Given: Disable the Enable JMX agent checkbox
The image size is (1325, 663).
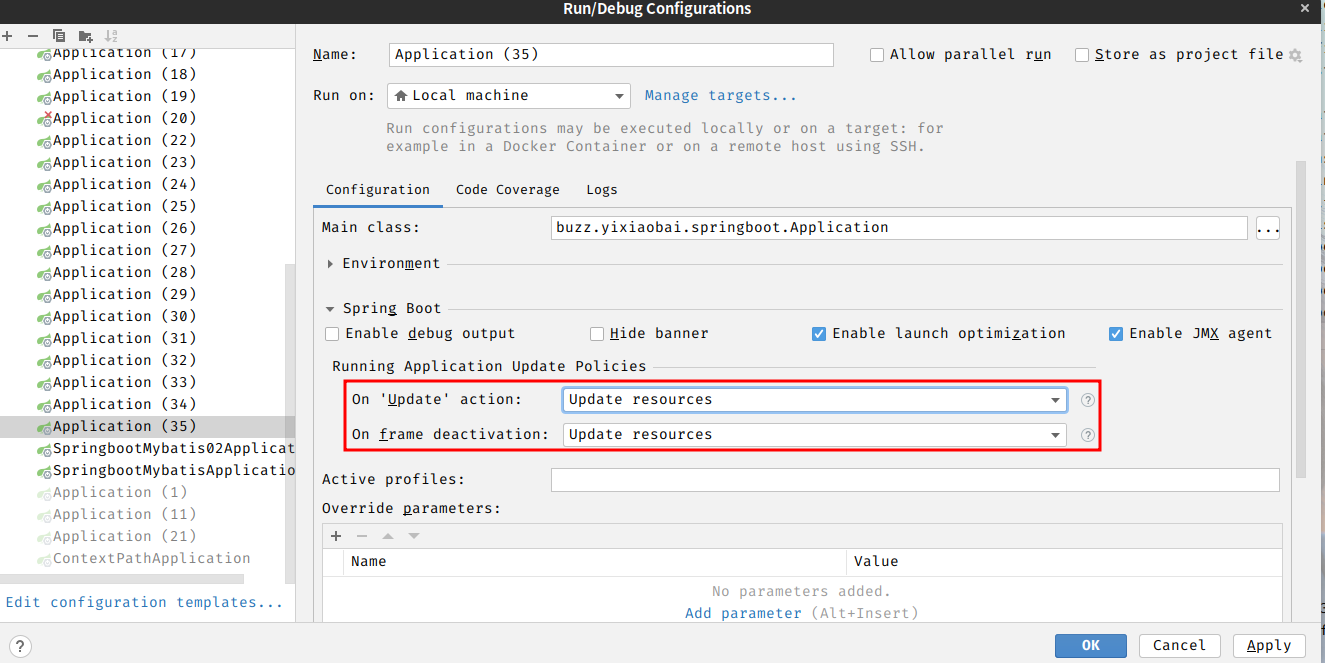Looking at the screenshot, I should click(1116, 334).
